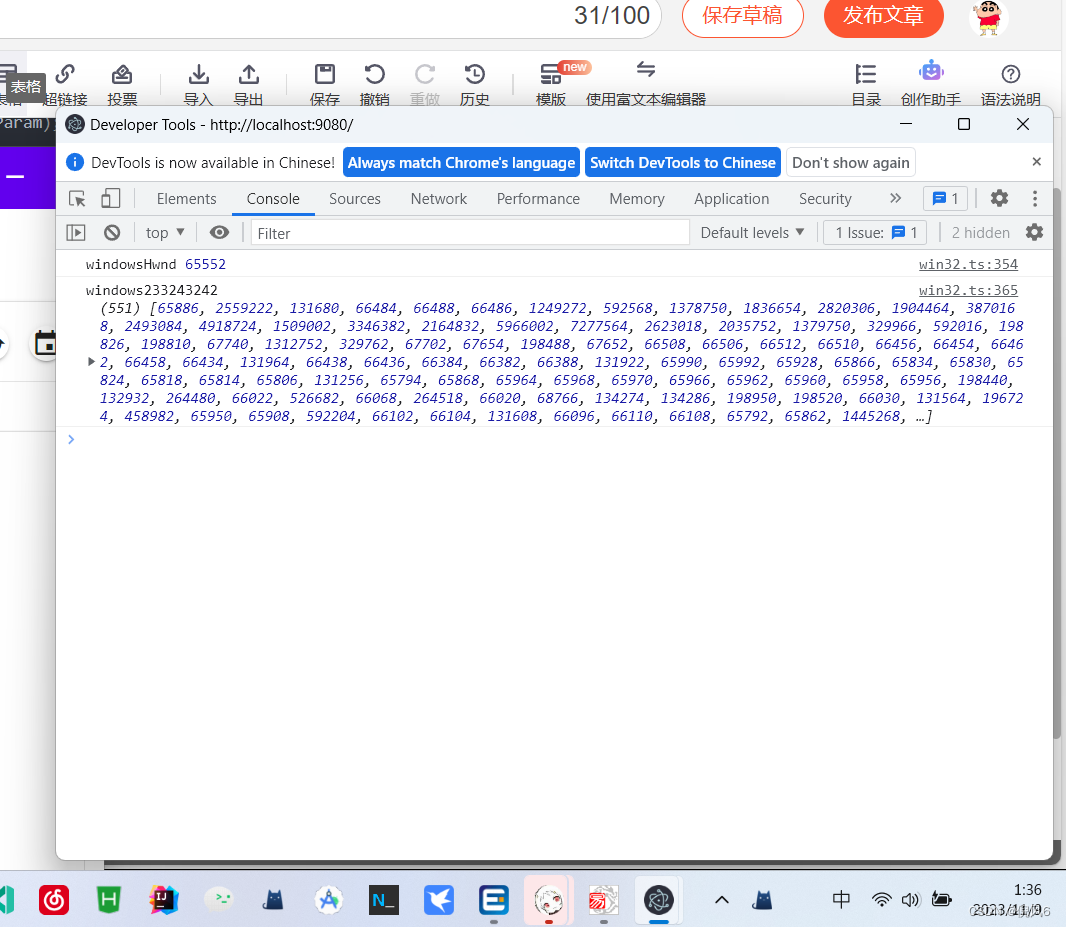This screenshot has width=1066, height=927.
Task: Open the syntax help (语法说明)
Action: pyautogui.click(x=1011, y=84)
